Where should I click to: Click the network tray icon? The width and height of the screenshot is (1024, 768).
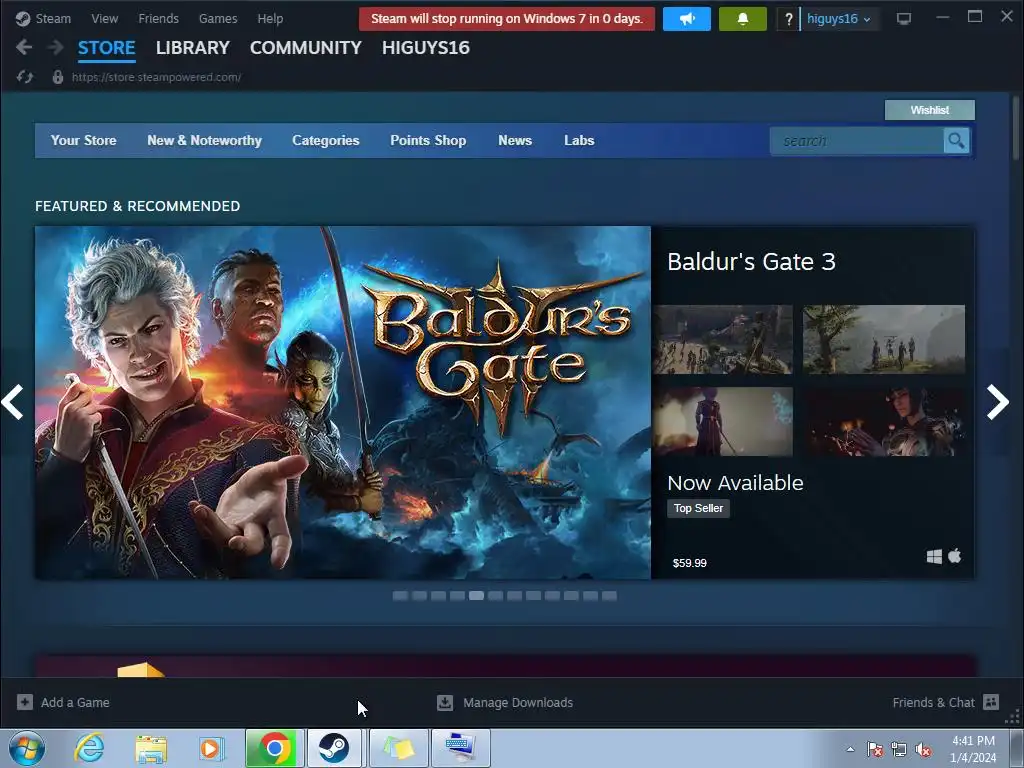pyautogui.click(x=899, y=749)
